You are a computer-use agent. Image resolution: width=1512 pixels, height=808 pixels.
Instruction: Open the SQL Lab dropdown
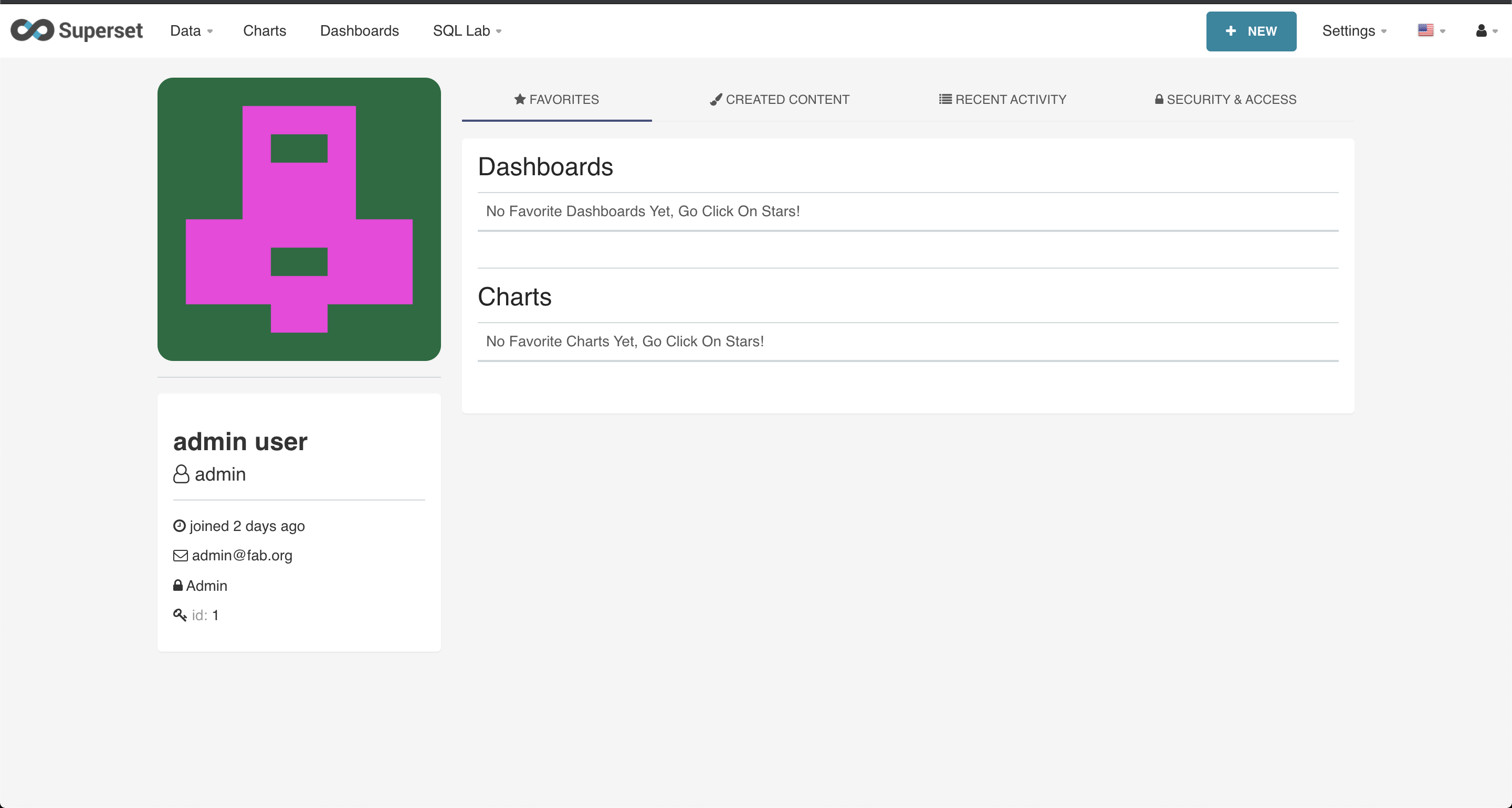[467, 30]
